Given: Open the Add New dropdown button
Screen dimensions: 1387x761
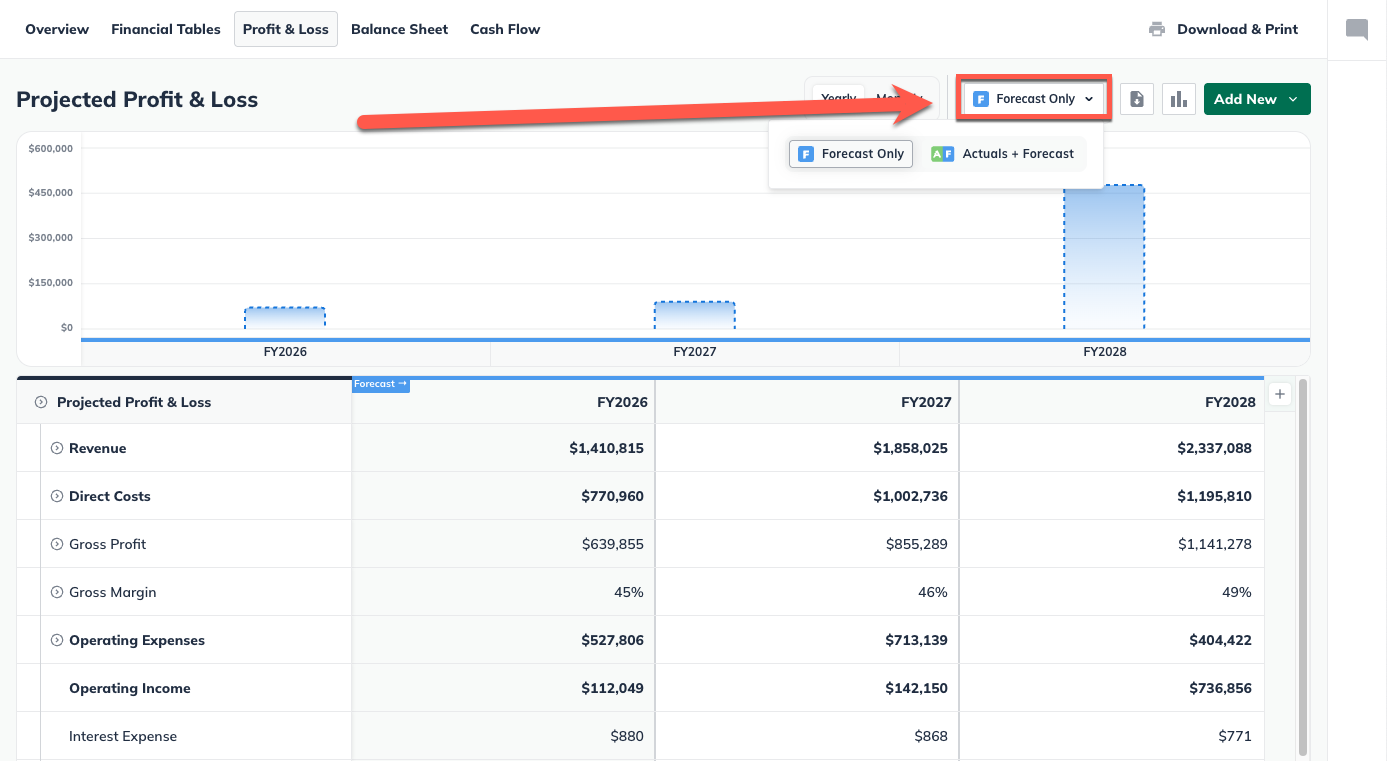Looking at the screenshot, I should coord(1257,99).
